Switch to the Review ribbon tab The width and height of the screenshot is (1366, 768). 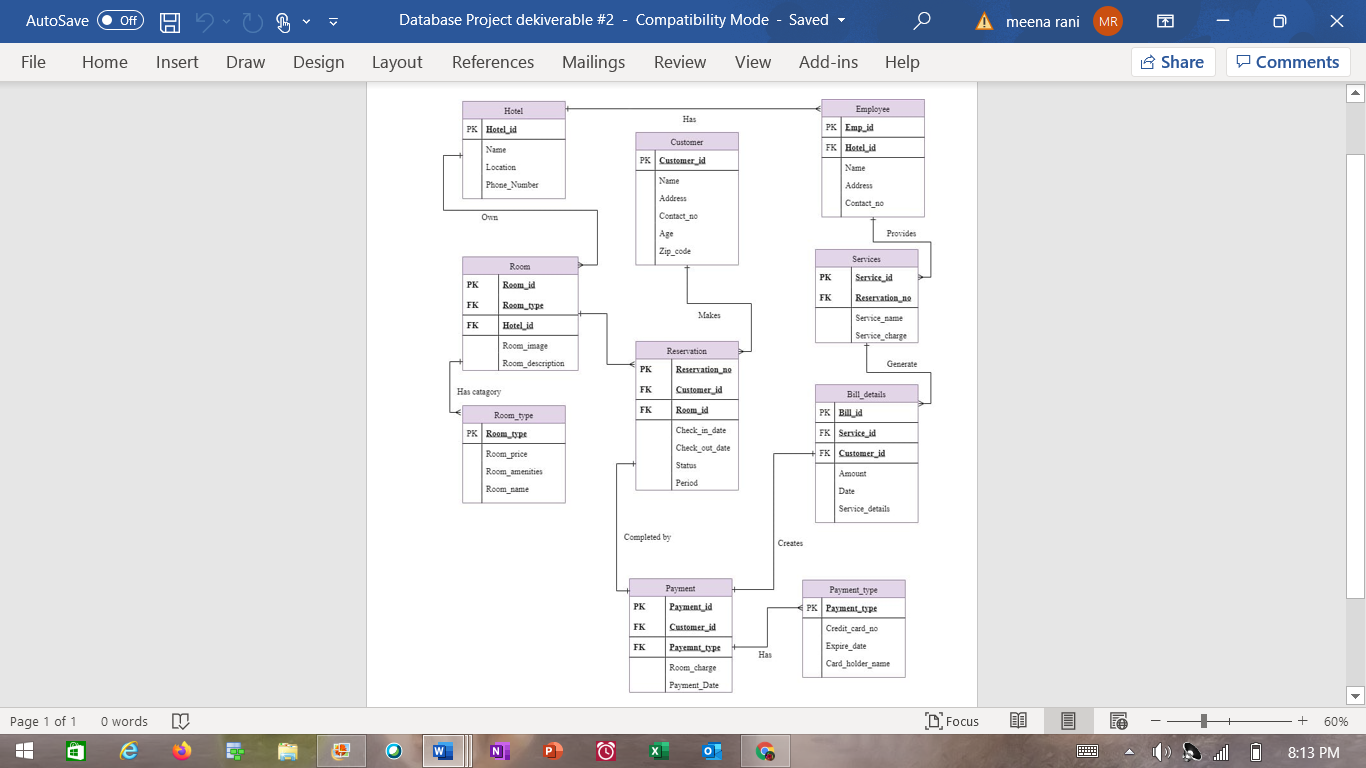(x=679, y=62)
